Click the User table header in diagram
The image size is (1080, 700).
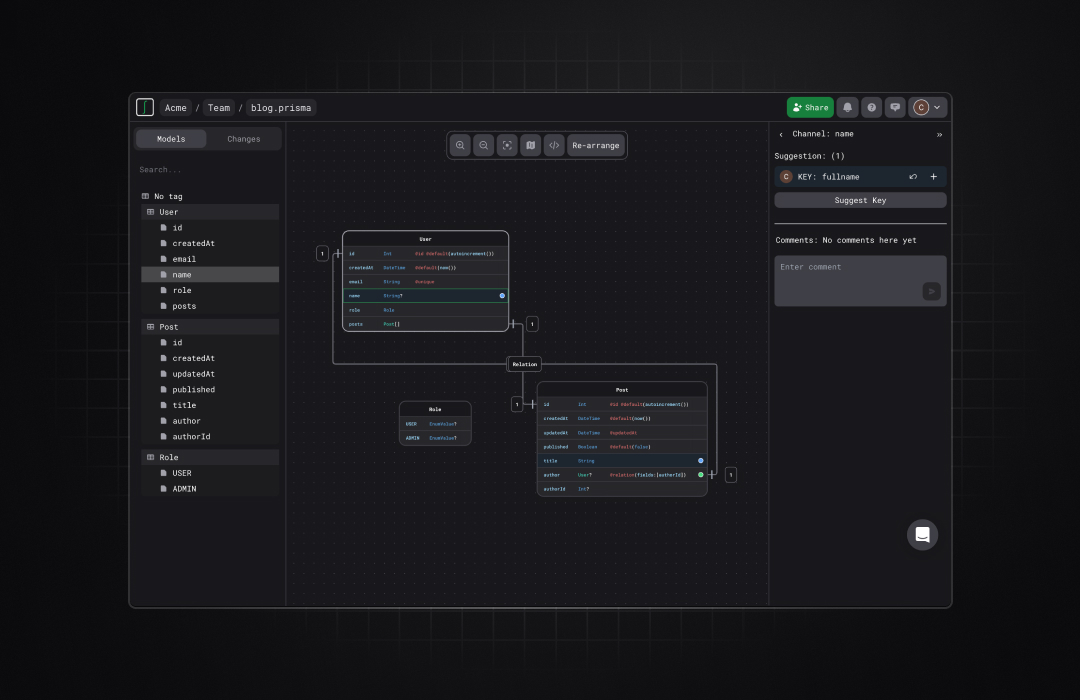[x=426, y=239]
